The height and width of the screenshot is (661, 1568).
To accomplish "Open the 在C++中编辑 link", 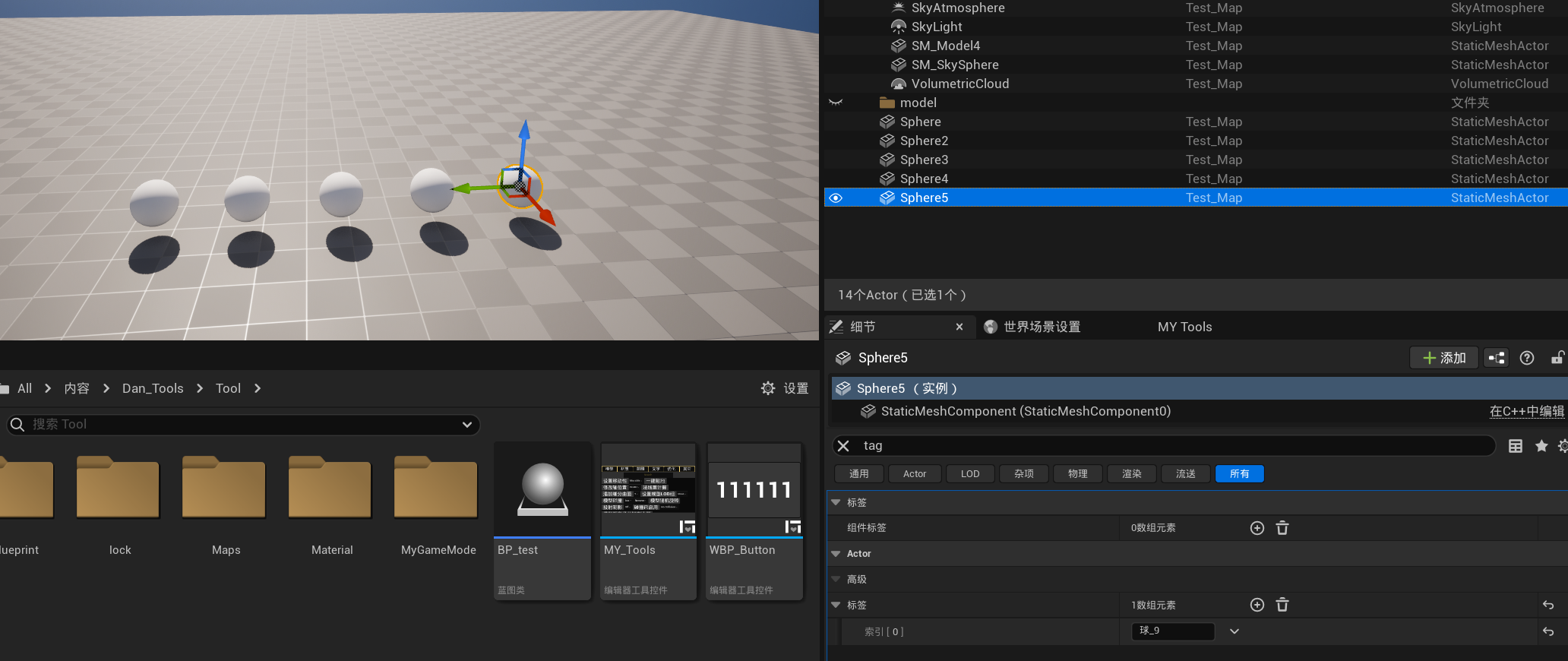I will [1527, 411].
